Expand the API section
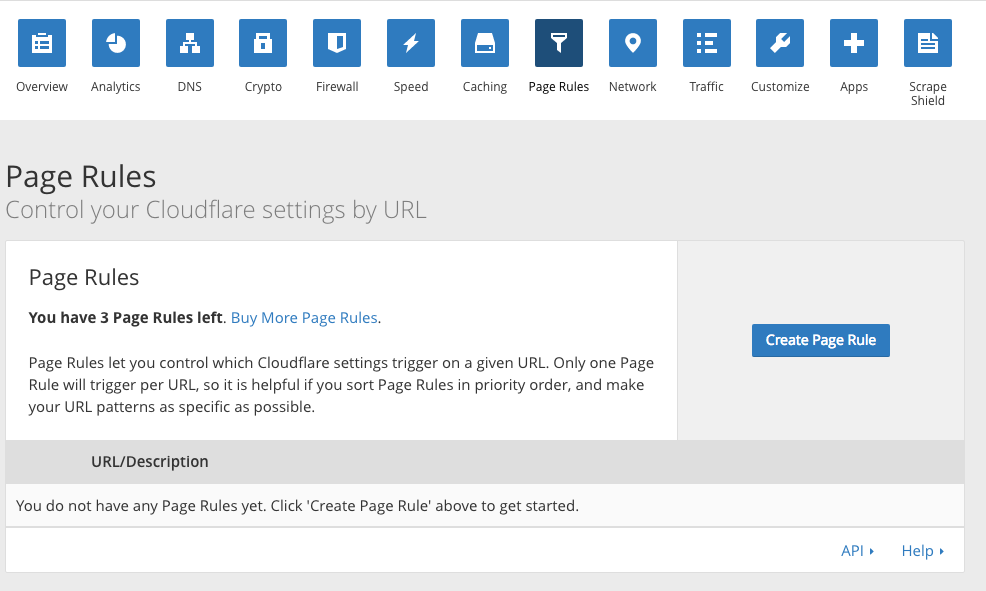This screenshot has width=986, height=591. click(x=857, y=551)
